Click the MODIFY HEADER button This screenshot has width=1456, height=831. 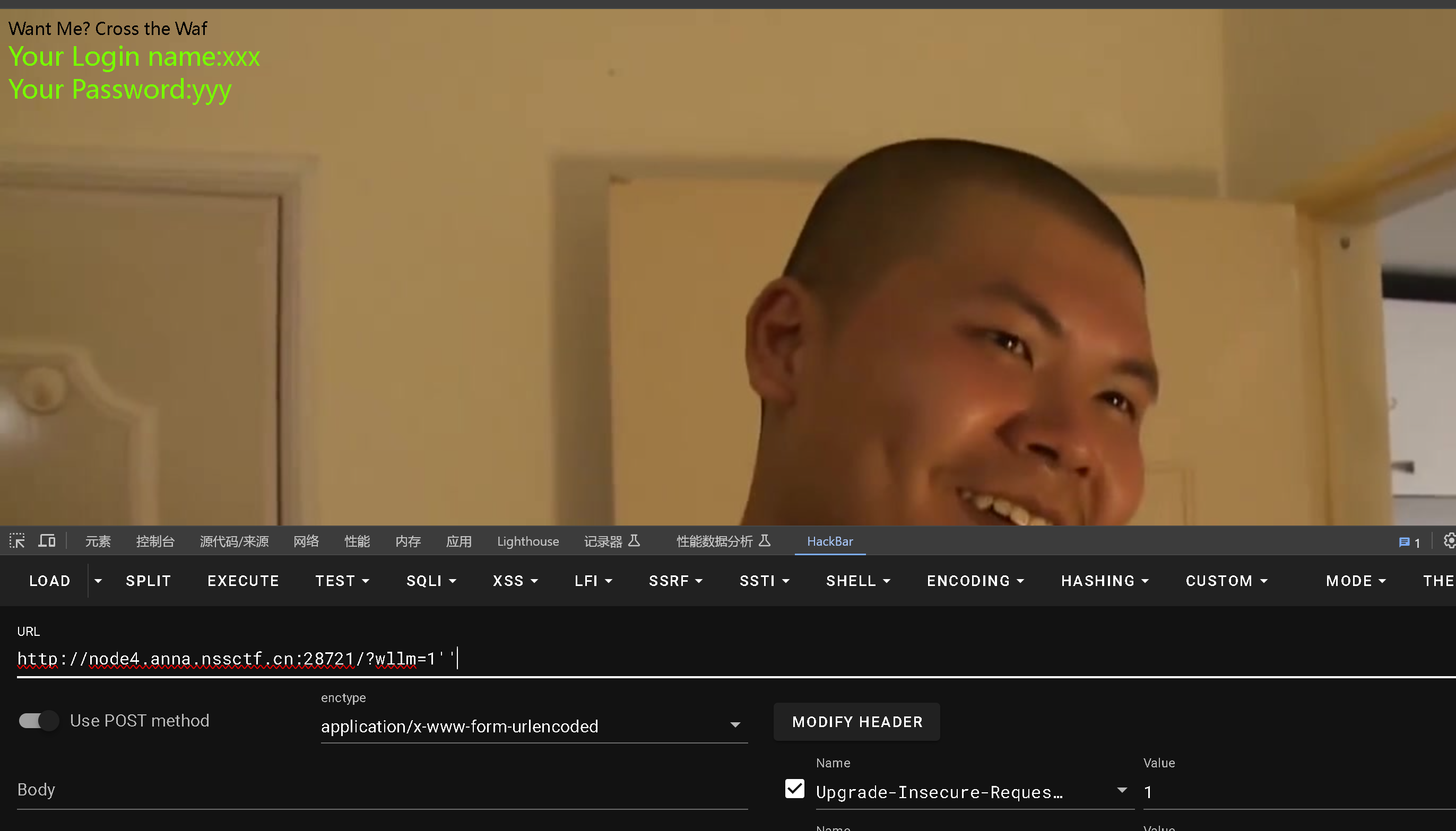[856, 722]
